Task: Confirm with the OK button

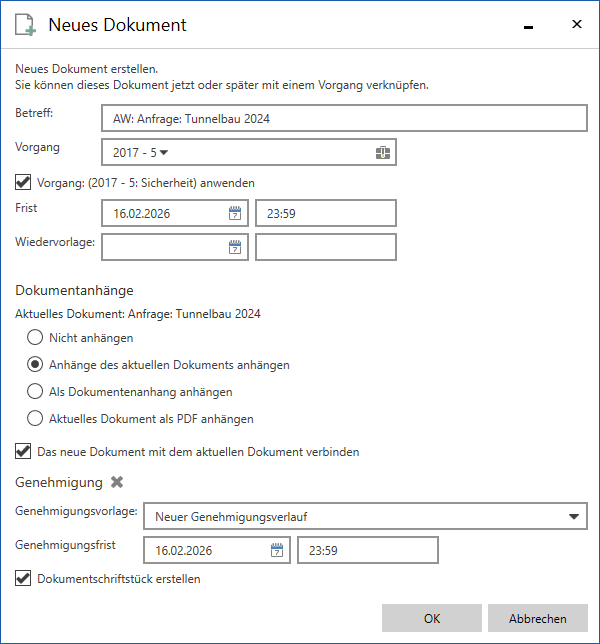Action: coord(432,618)
